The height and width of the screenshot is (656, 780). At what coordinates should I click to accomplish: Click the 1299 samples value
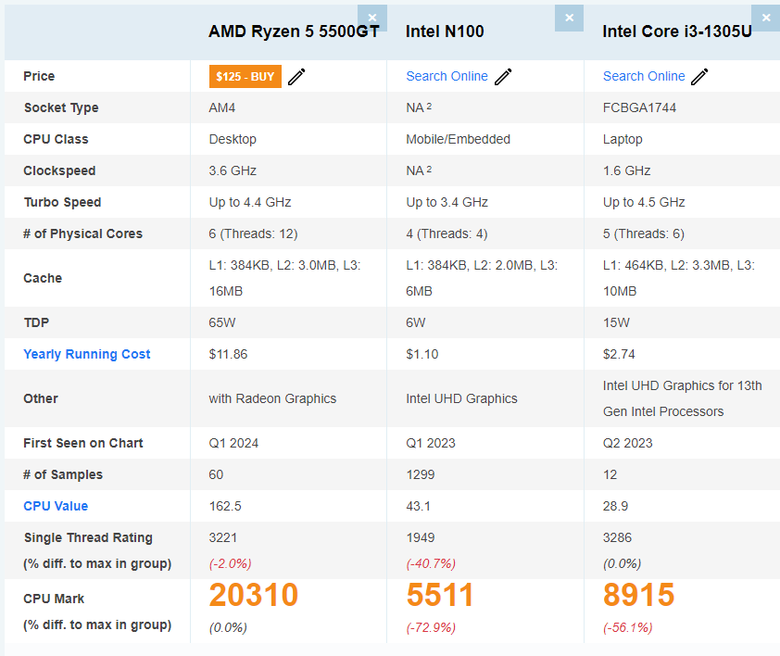click(x=420, y=474)
